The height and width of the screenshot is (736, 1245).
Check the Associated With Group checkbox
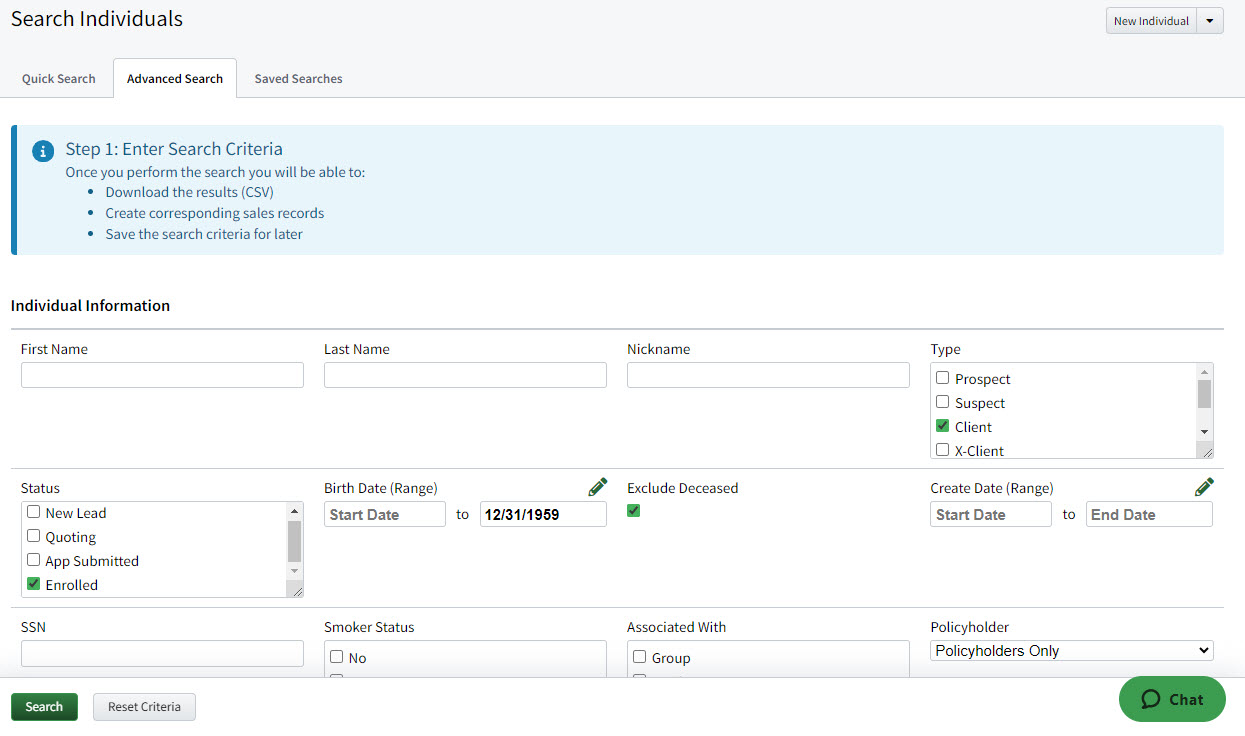(639, 657)
